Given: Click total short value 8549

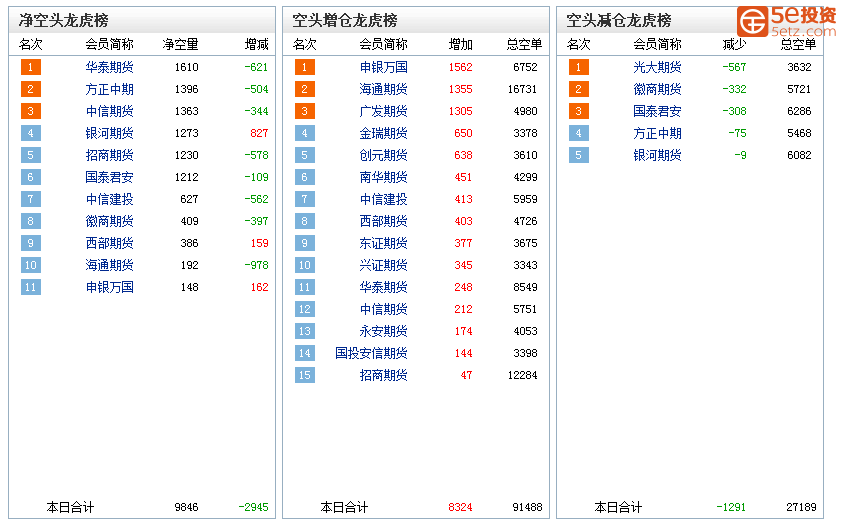Looking at the screenshot, I should click(525, 287).
